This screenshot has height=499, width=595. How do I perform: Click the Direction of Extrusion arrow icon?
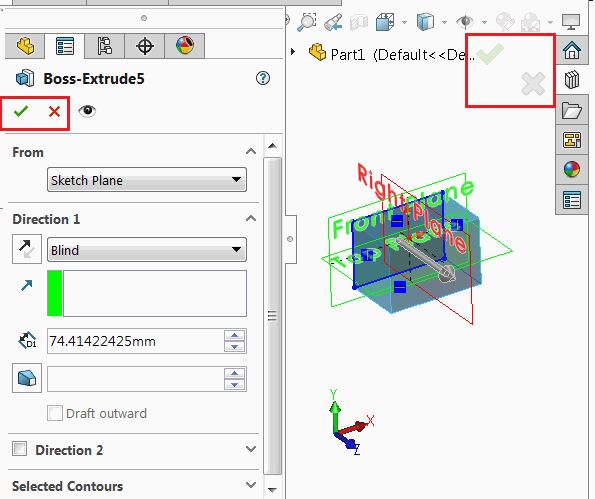[x=27, y=285]
